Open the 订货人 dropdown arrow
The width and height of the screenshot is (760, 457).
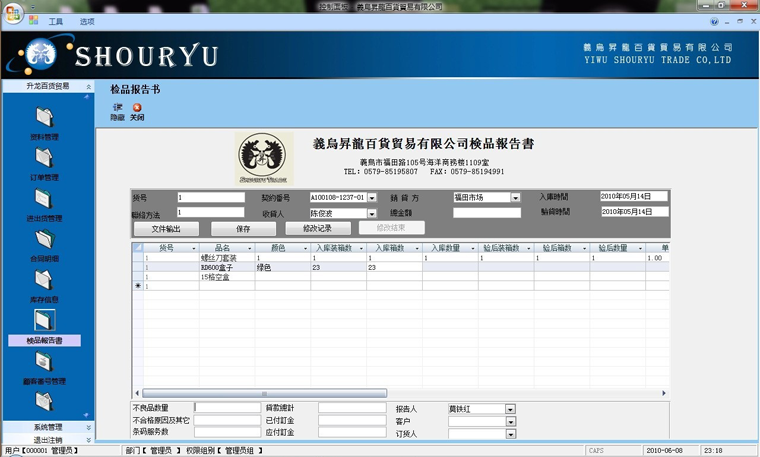510,434
